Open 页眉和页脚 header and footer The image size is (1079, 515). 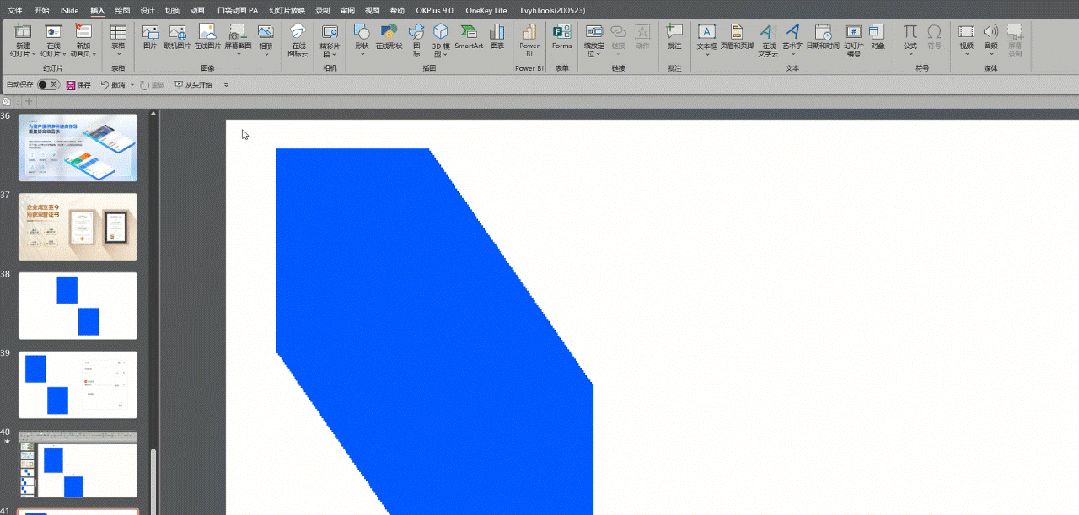tap(736, 36)
